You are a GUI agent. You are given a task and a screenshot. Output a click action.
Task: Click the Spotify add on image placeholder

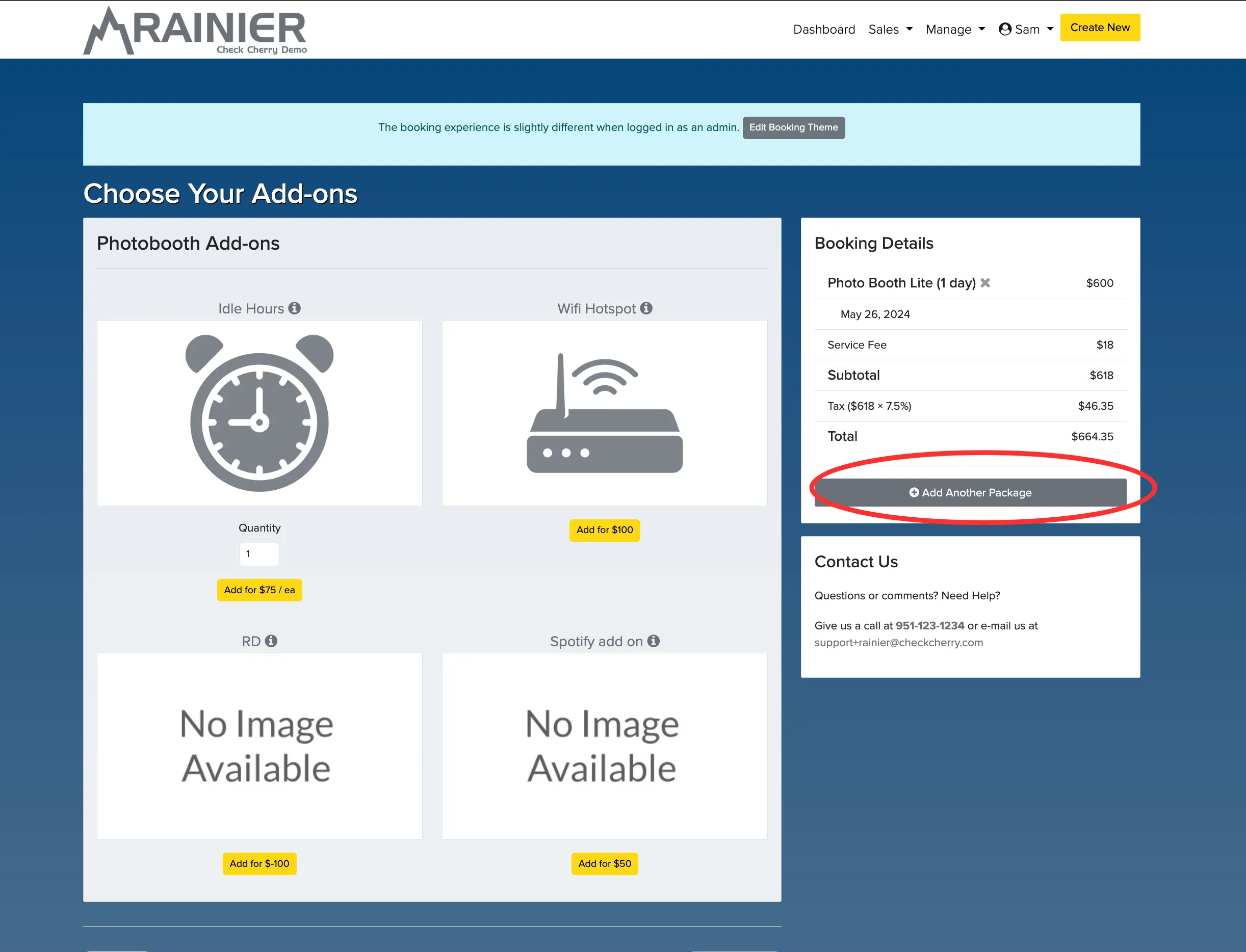(x=605, y=746)
